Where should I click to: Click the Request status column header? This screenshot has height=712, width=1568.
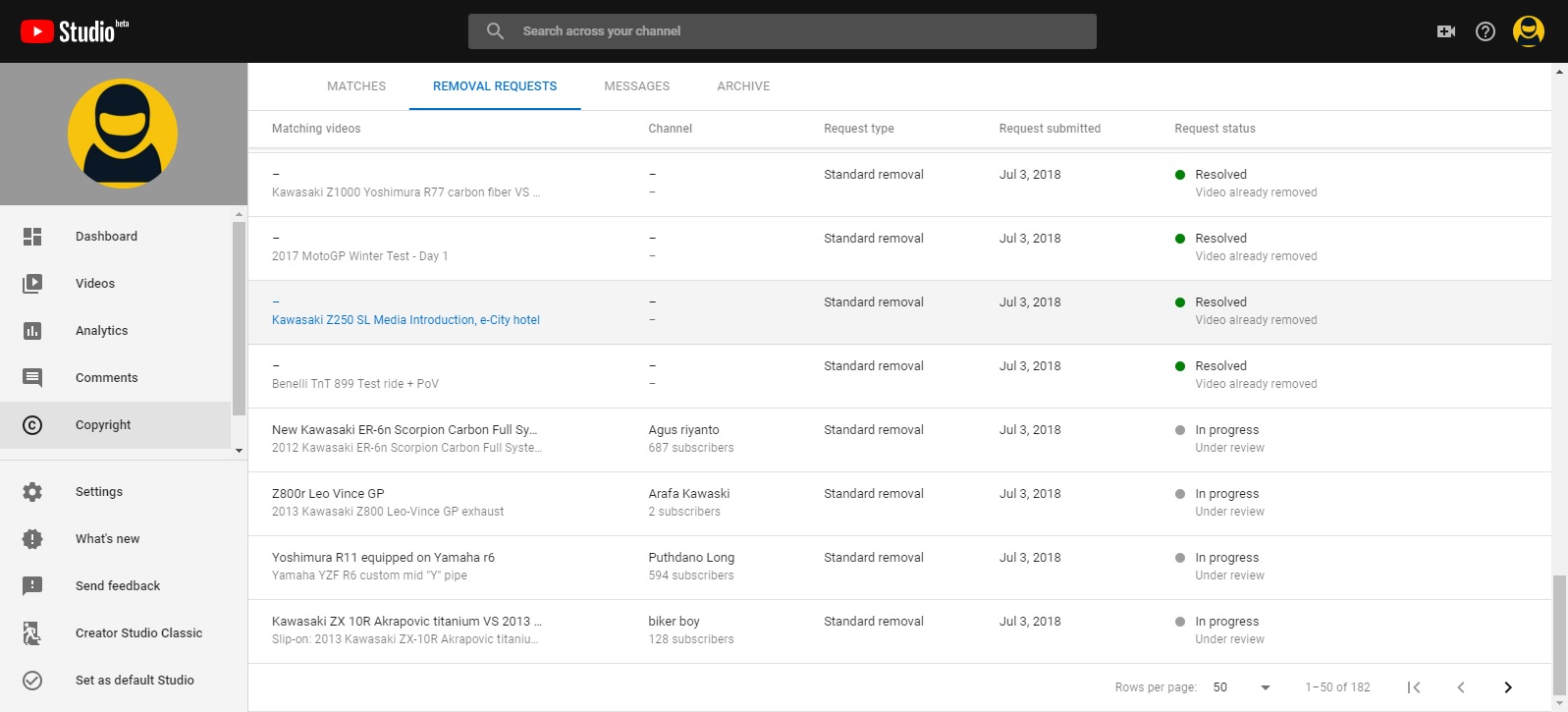pos(1215,129)
